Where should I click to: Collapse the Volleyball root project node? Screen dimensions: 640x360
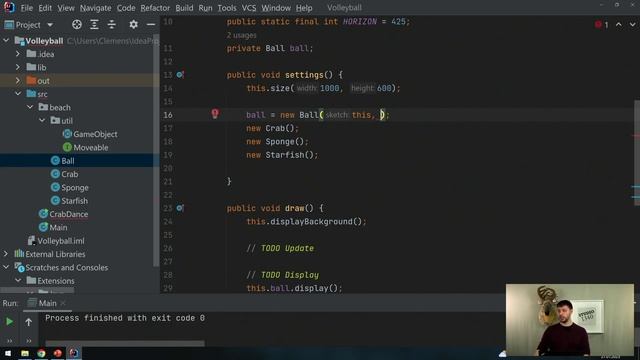[x=6, y=40]
